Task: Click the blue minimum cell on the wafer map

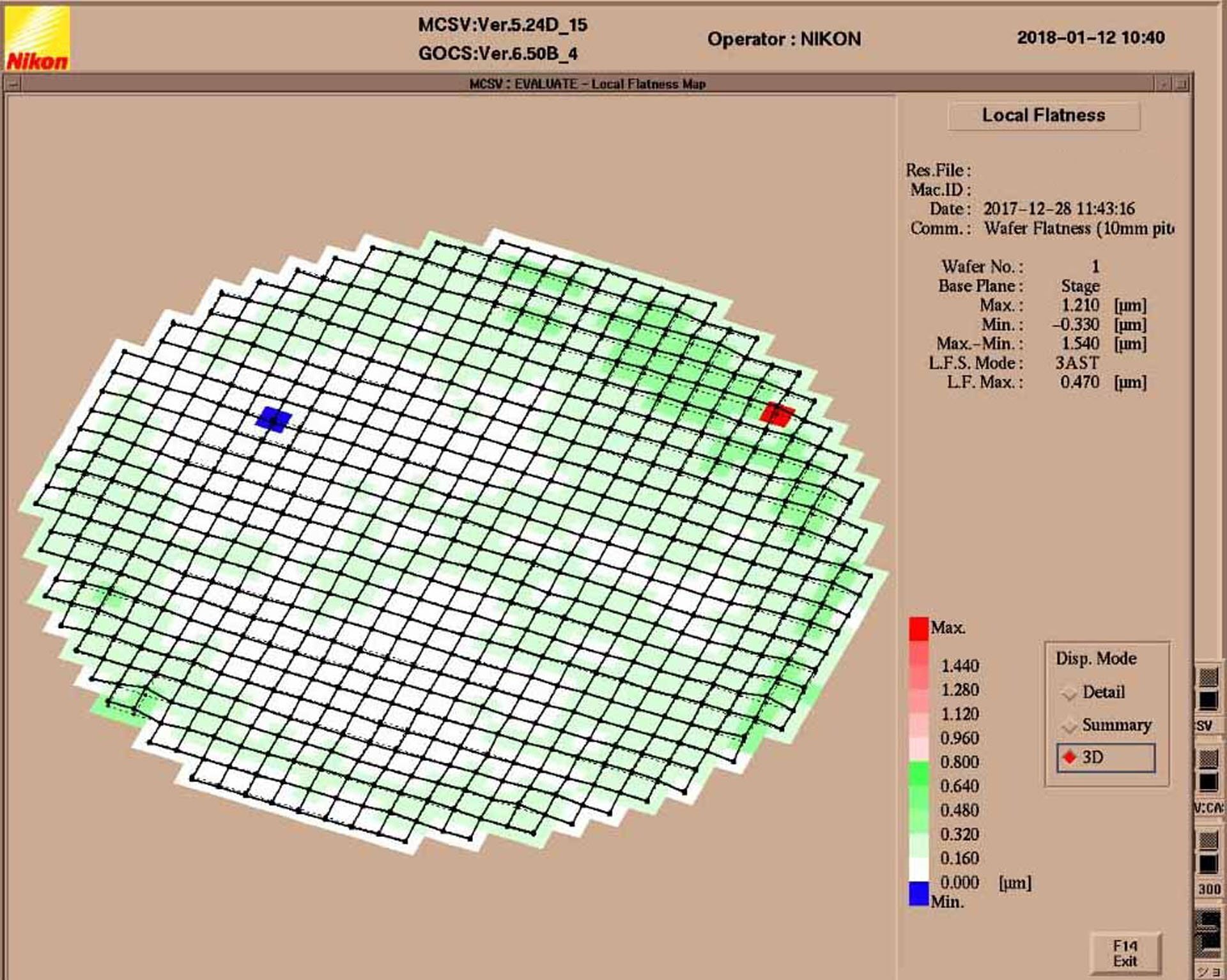Action: pyautogui.click(x=274, y=420)
